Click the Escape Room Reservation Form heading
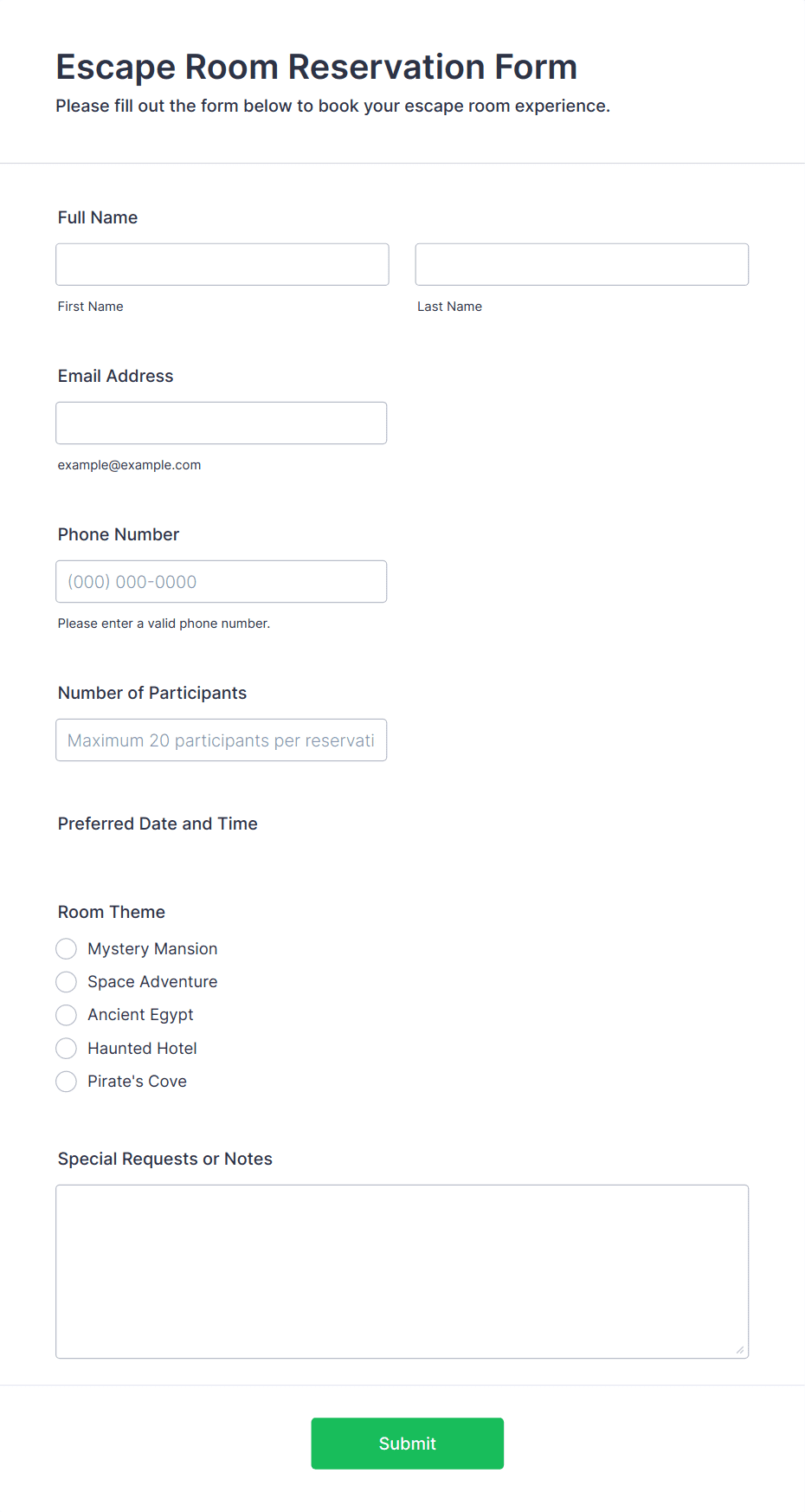Image resolution: width=805 pixels, height=1512 pixels. [317, 67]
